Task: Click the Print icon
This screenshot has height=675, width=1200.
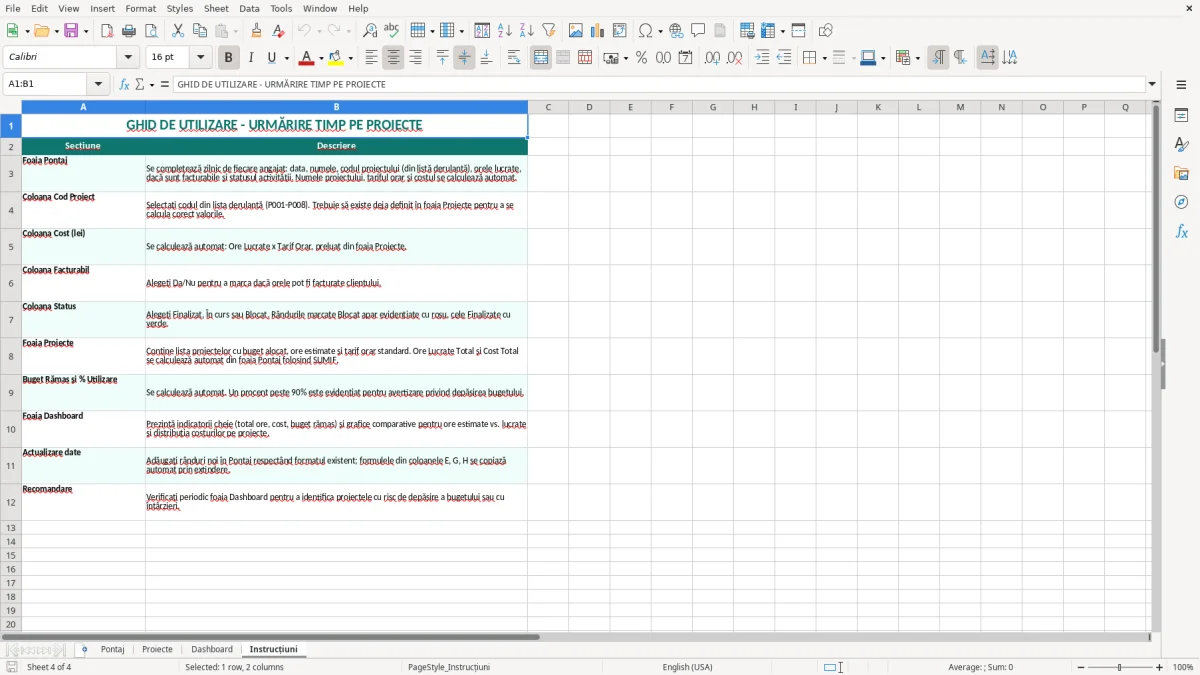Action: tap(128, 31)
